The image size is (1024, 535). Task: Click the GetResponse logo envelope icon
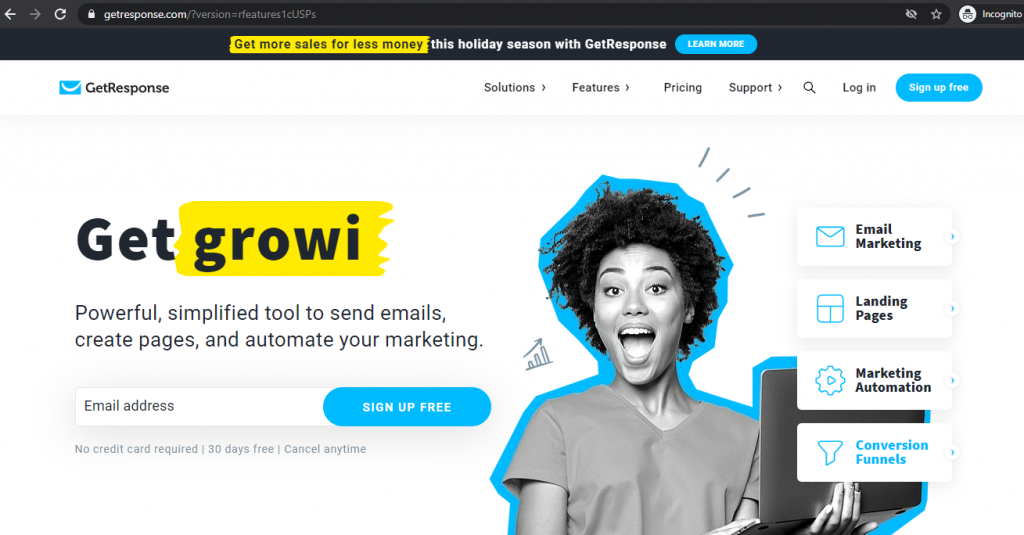pyautogui.click(x=70, y=88)
